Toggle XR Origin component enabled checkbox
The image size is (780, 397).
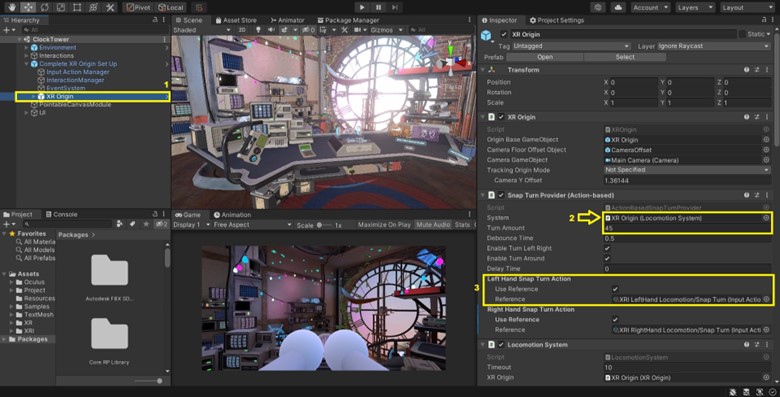point(501,117)
